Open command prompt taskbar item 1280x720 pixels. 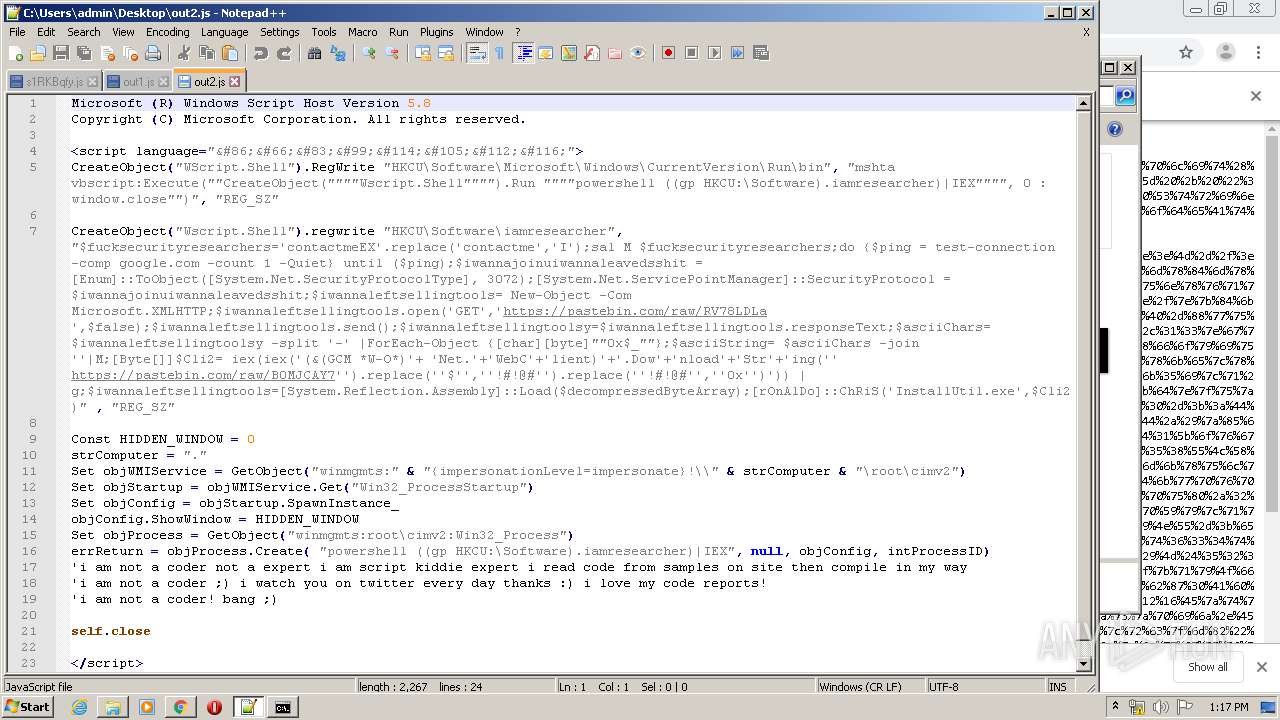tap(283, 707)
